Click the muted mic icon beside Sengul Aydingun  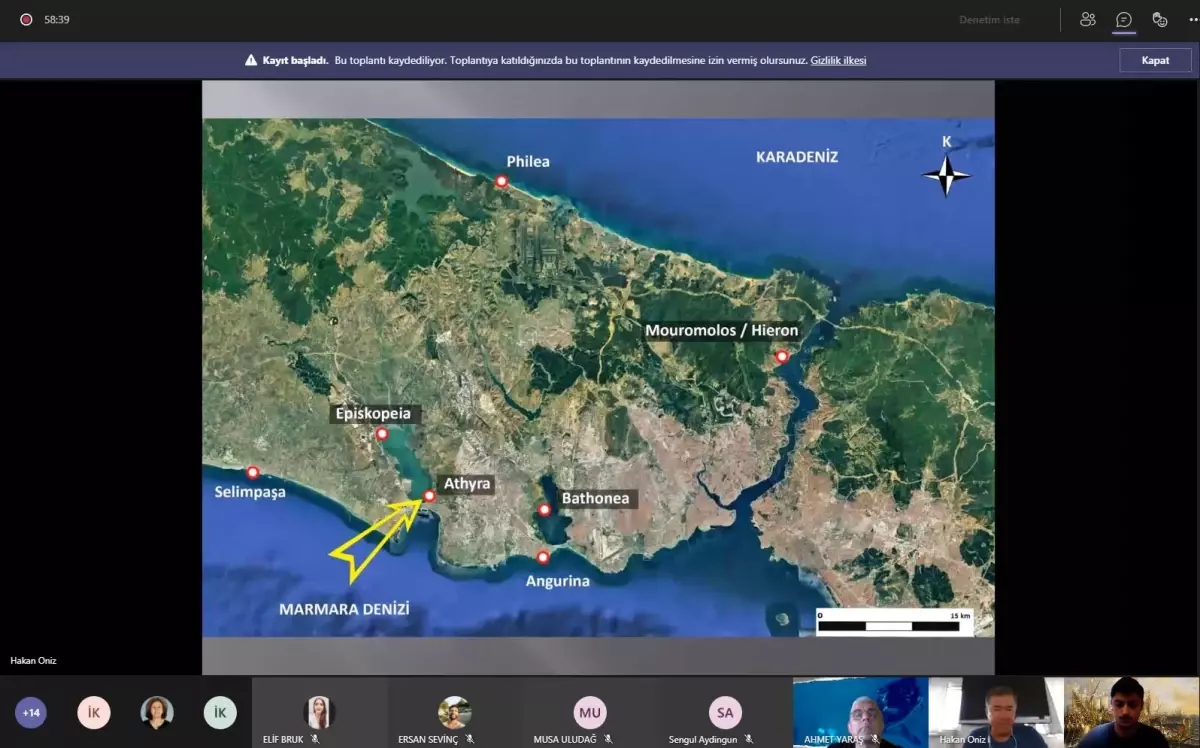click(749, 739)
